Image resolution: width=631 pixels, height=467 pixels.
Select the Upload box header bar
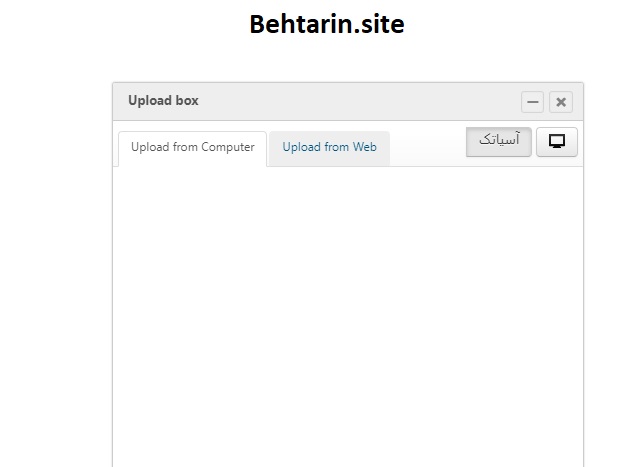pos(348,101)
